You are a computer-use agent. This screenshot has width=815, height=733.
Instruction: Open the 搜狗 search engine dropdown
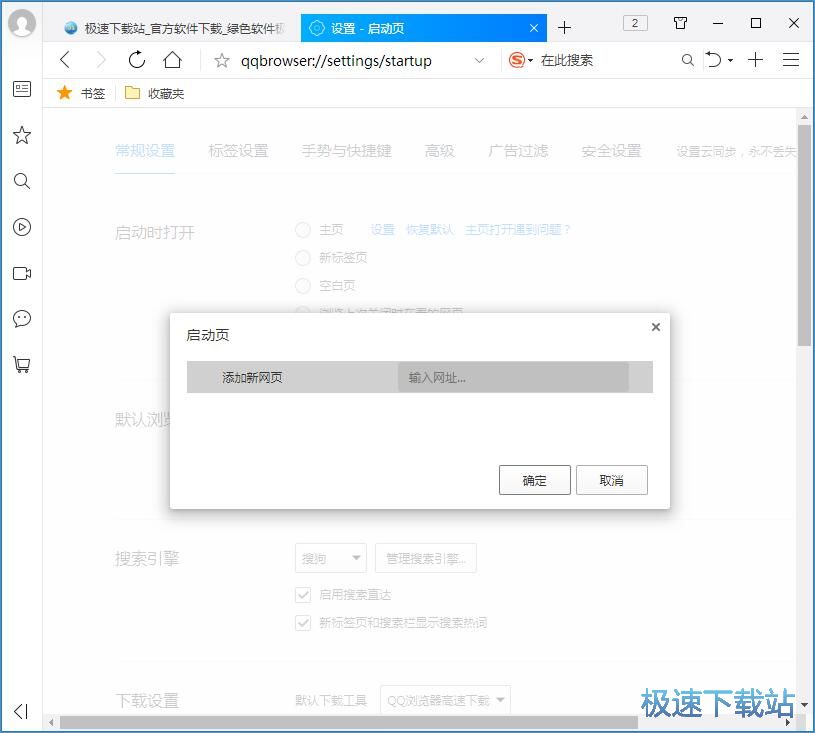pos(331,558)
